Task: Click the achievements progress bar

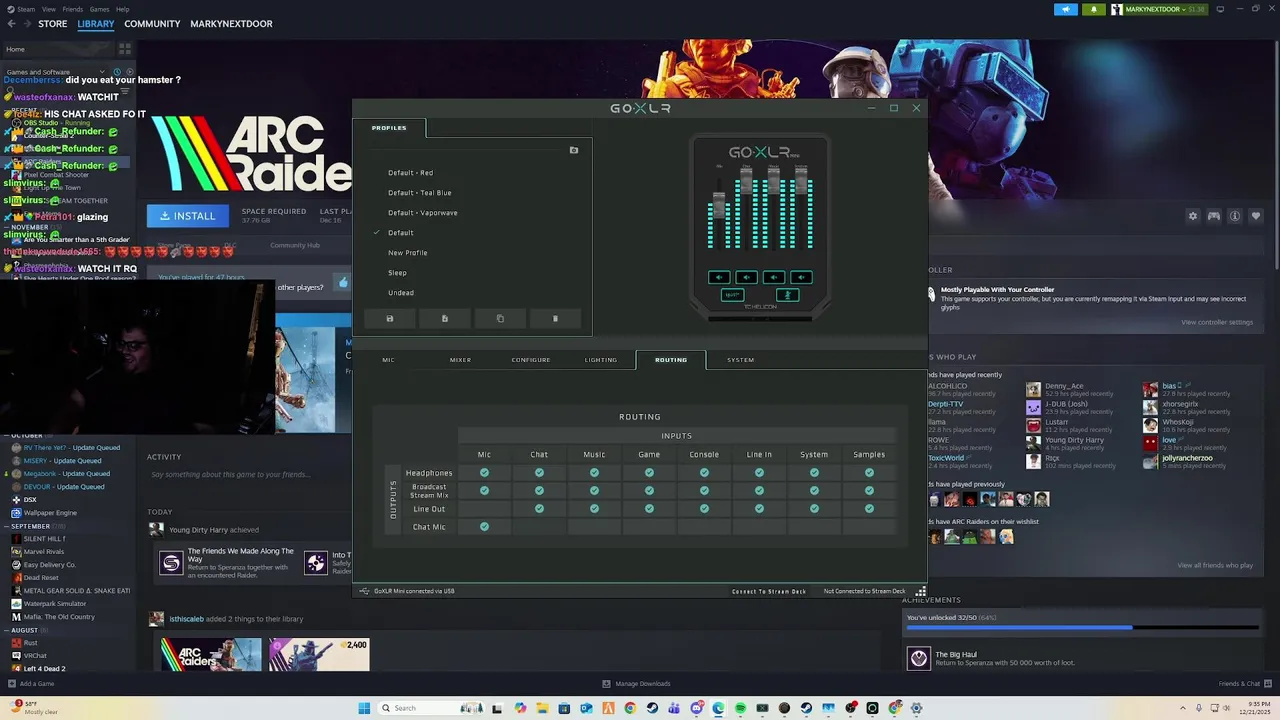Action: tap(1081, 628)
